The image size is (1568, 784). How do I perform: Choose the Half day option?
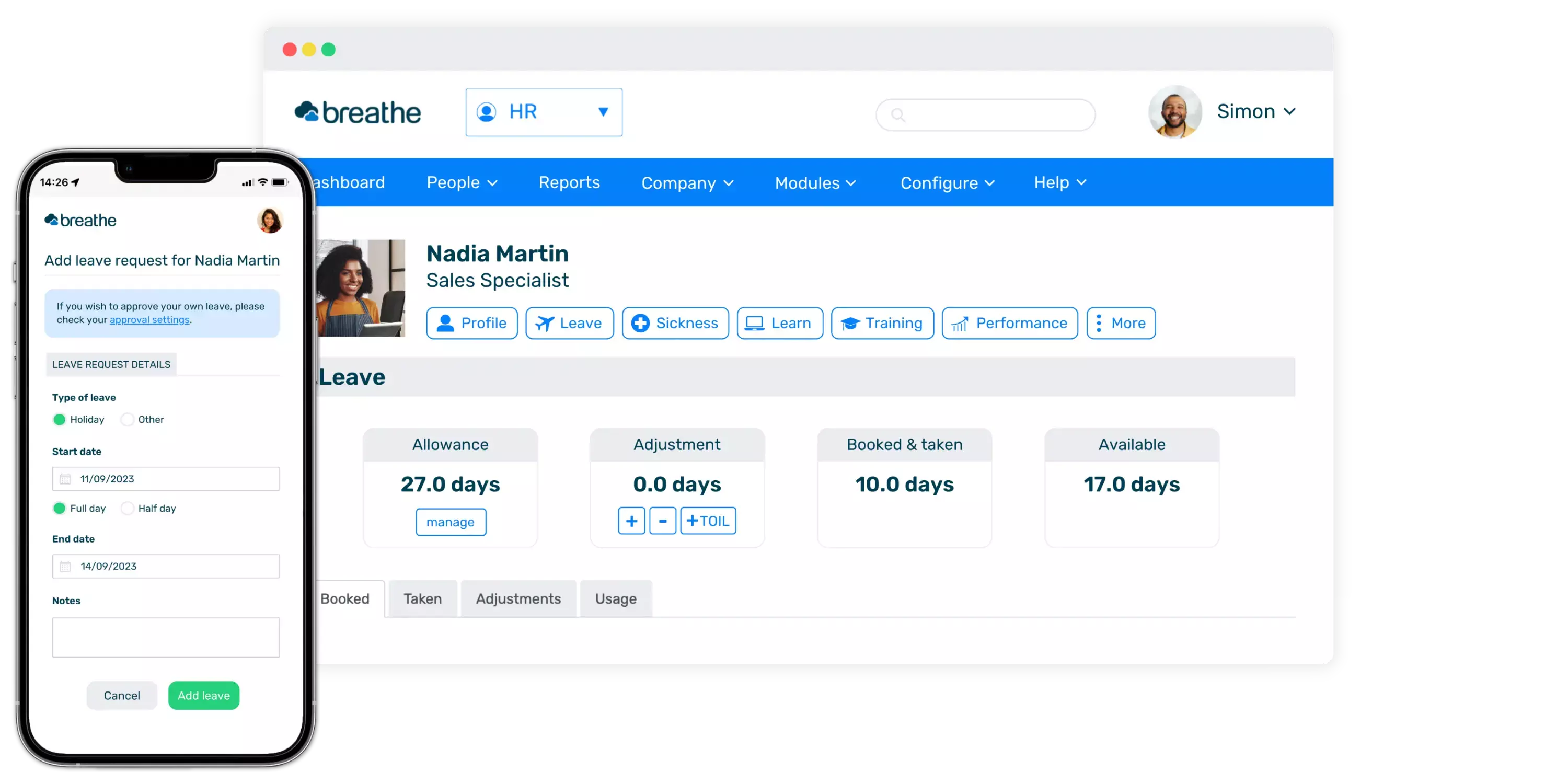point(127,508)
